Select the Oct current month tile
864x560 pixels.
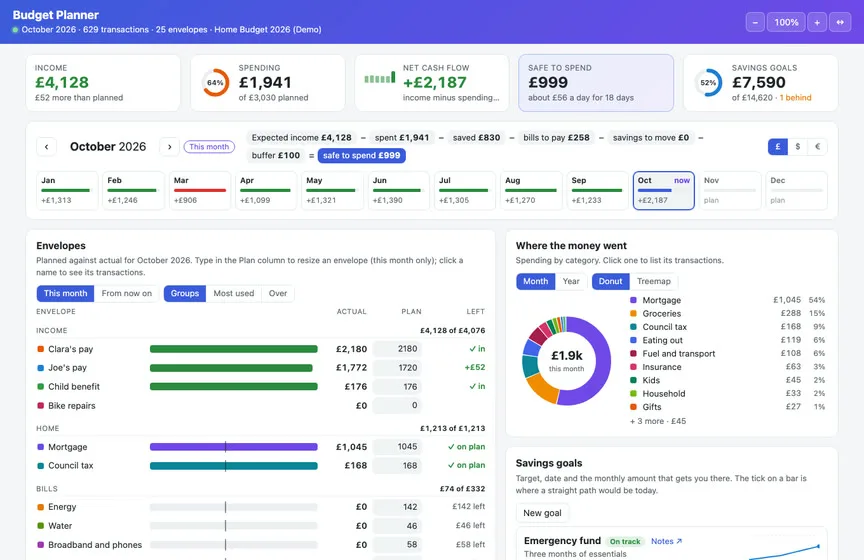663,190
